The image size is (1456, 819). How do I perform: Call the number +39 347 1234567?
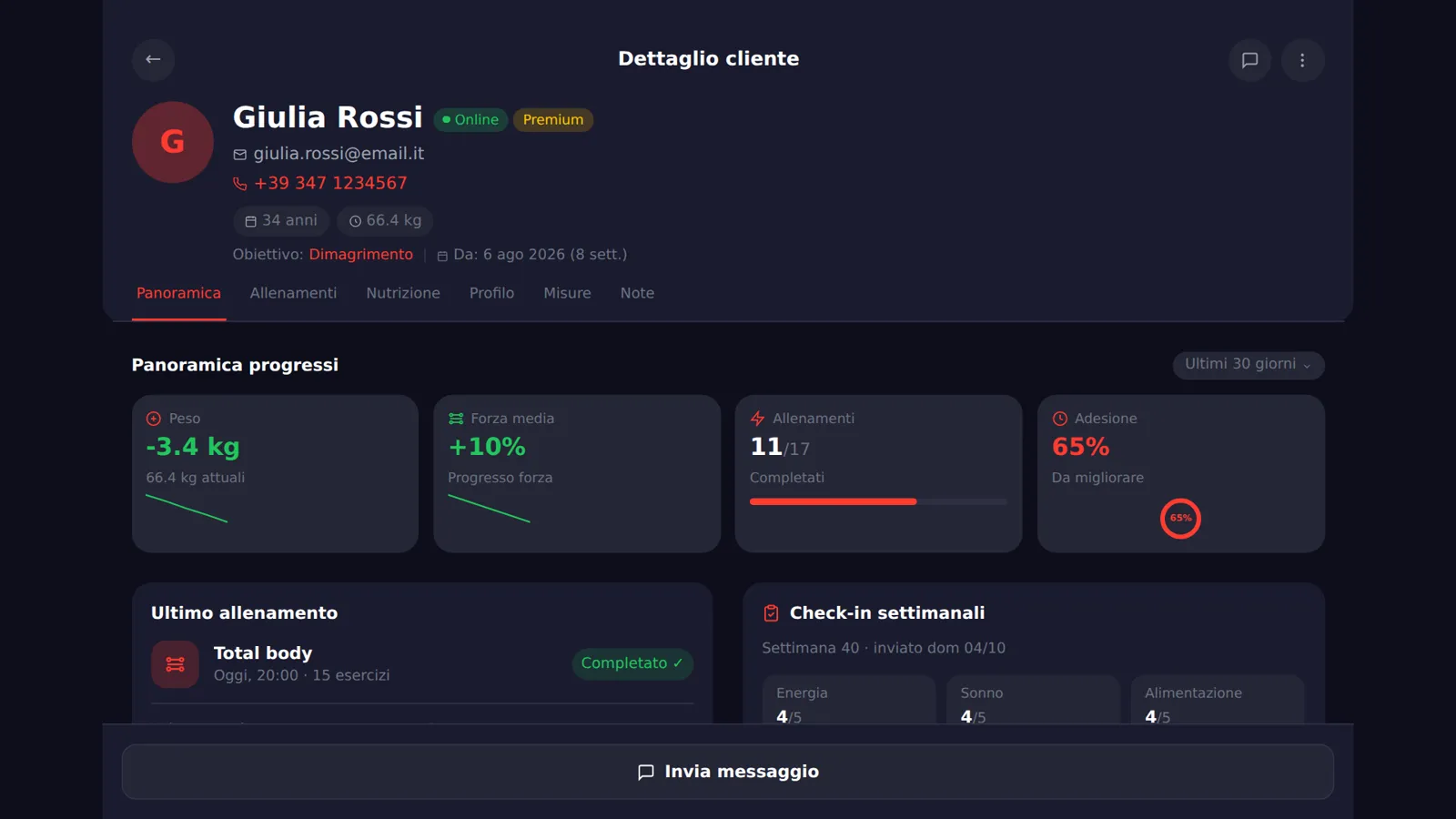pyautogui.click(x=330, y=184)
